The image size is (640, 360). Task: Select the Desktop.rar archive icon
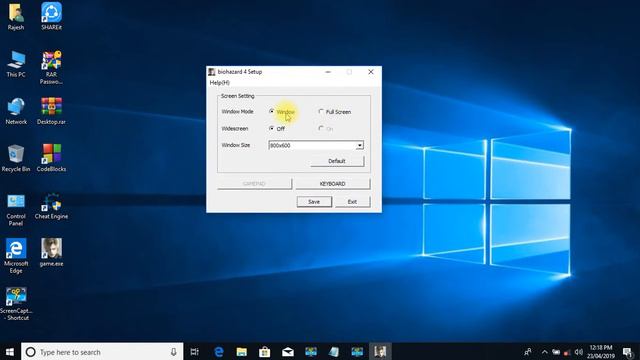point(51,111)
